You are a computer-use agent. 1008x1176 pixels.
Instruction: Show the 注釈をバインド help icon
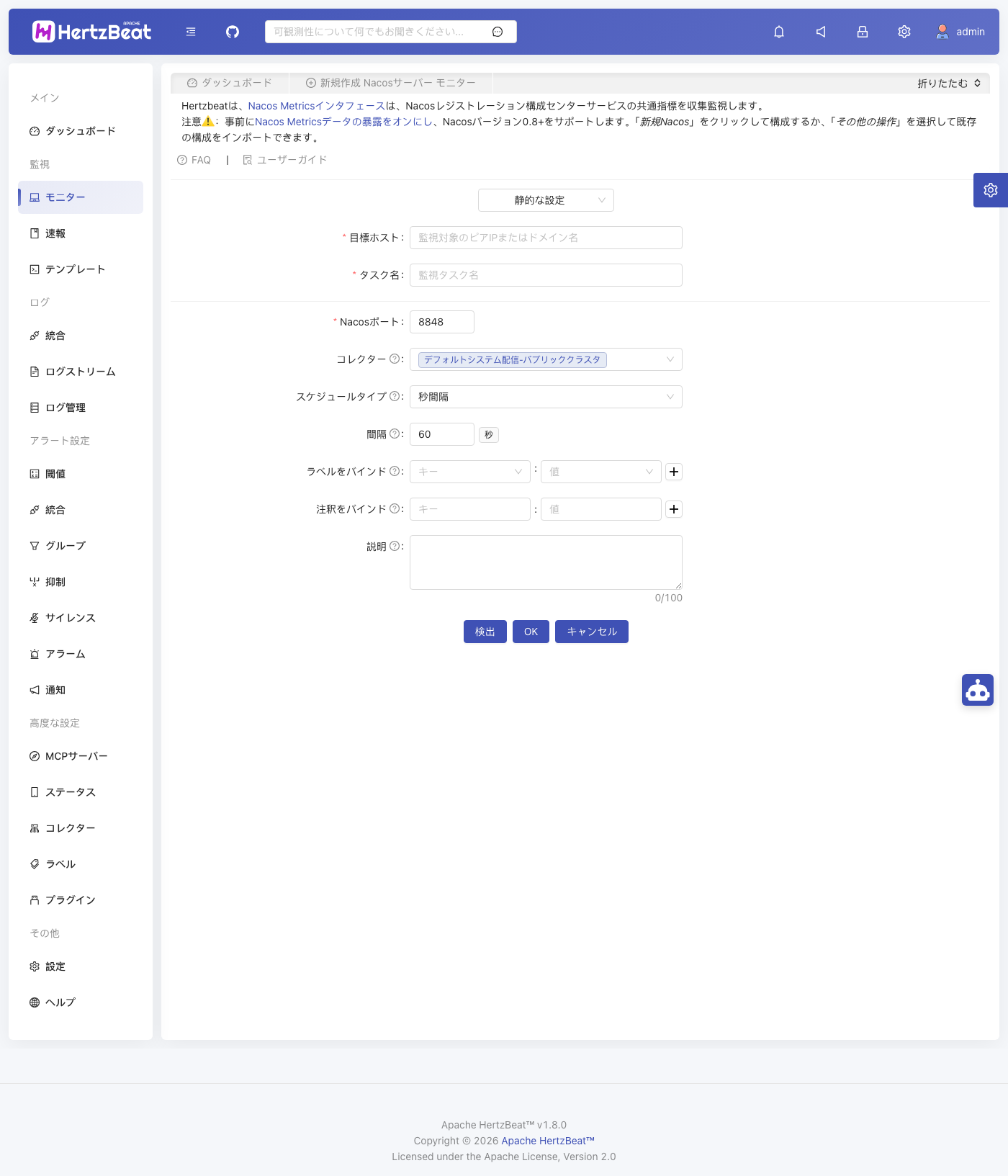[x=395, y=508]
